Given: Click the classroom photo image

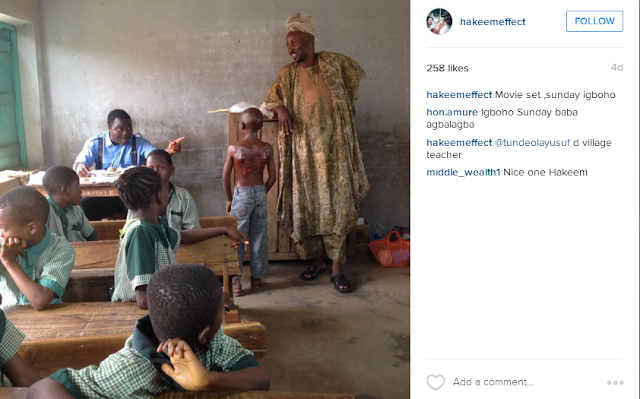Looking at the screenshot, I should [205, 200].
